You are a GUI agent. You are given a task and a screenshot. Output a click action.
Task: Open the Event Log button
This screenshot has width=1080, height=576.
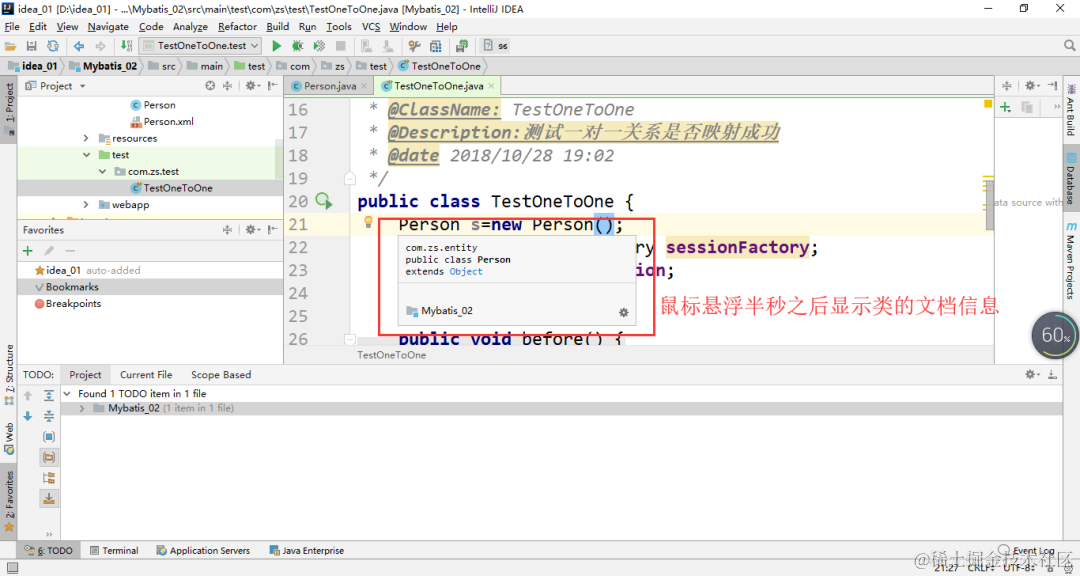tap(1027, 551)
